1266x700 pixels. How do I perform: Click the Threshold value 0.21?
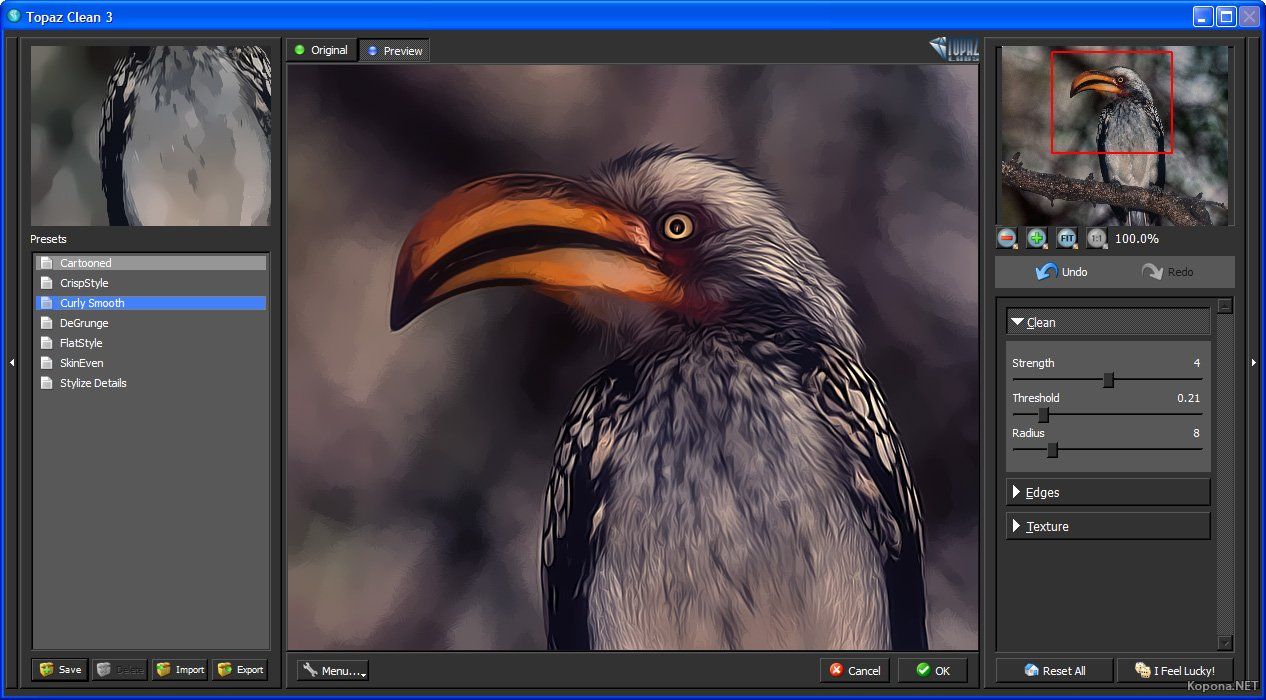pos(1188,398)
